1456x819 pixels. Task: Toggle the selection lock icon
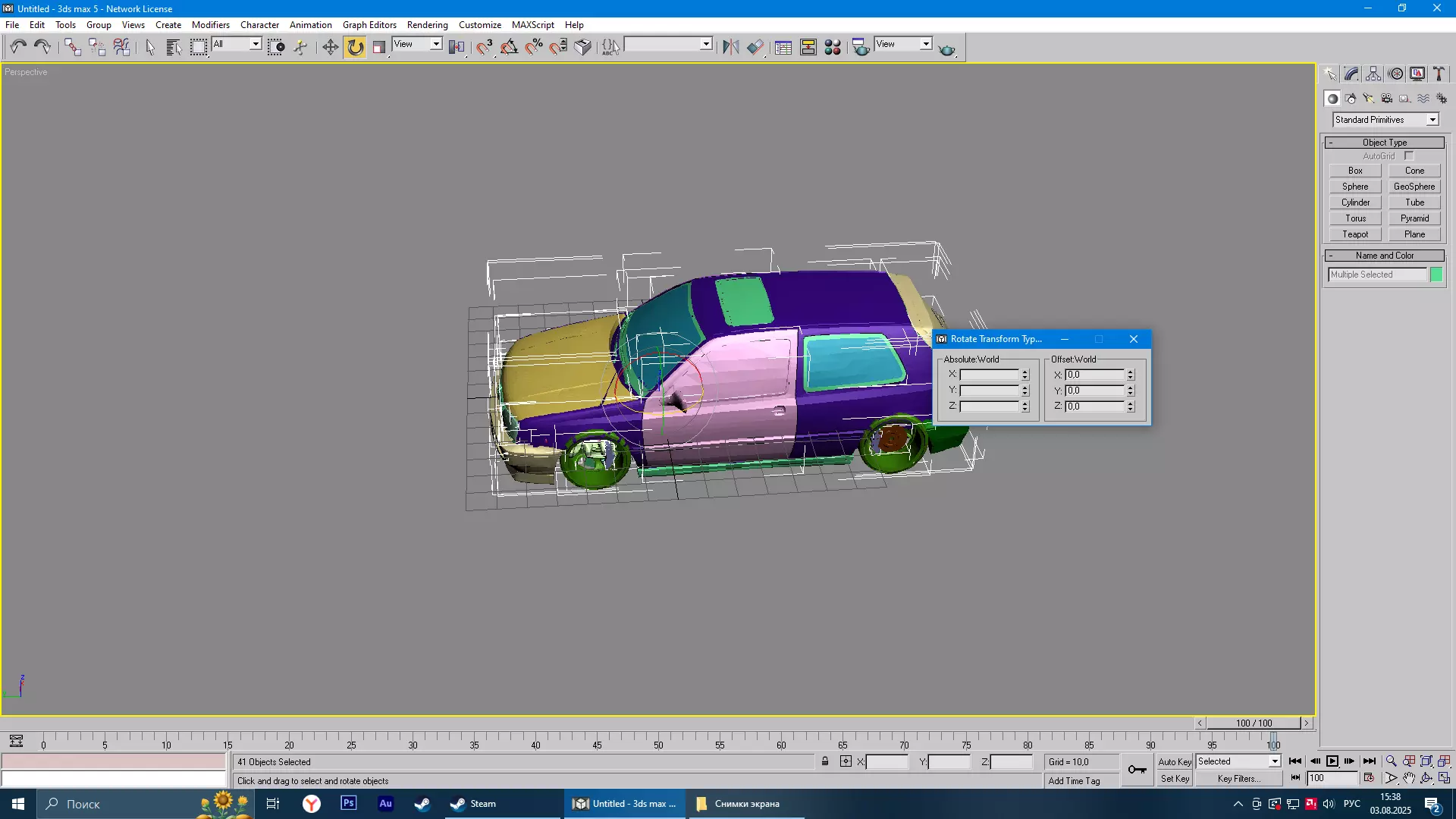click(825, 761)
